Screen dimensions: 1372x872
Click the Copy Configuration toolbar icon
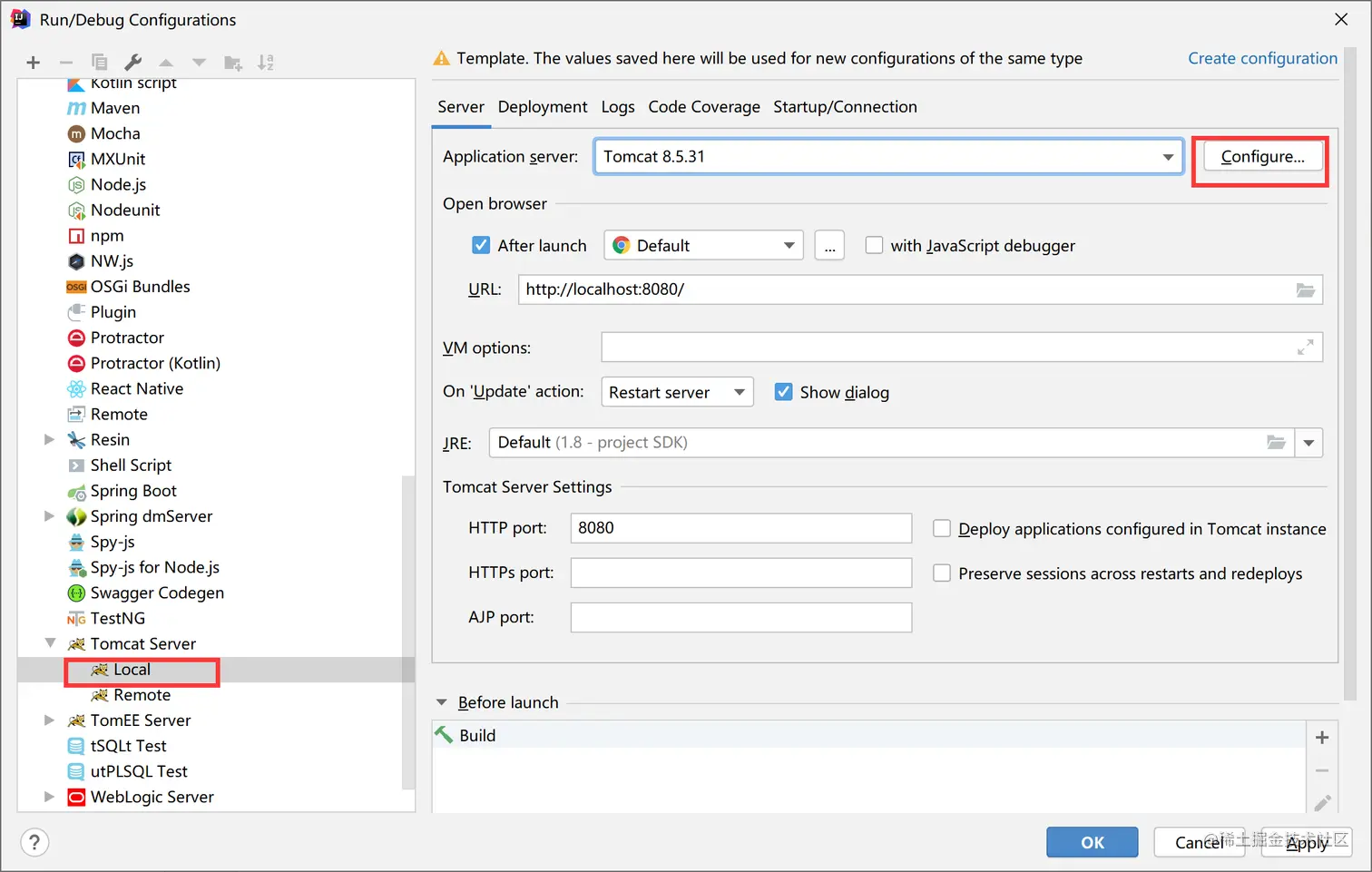click(x=100, y=63)
